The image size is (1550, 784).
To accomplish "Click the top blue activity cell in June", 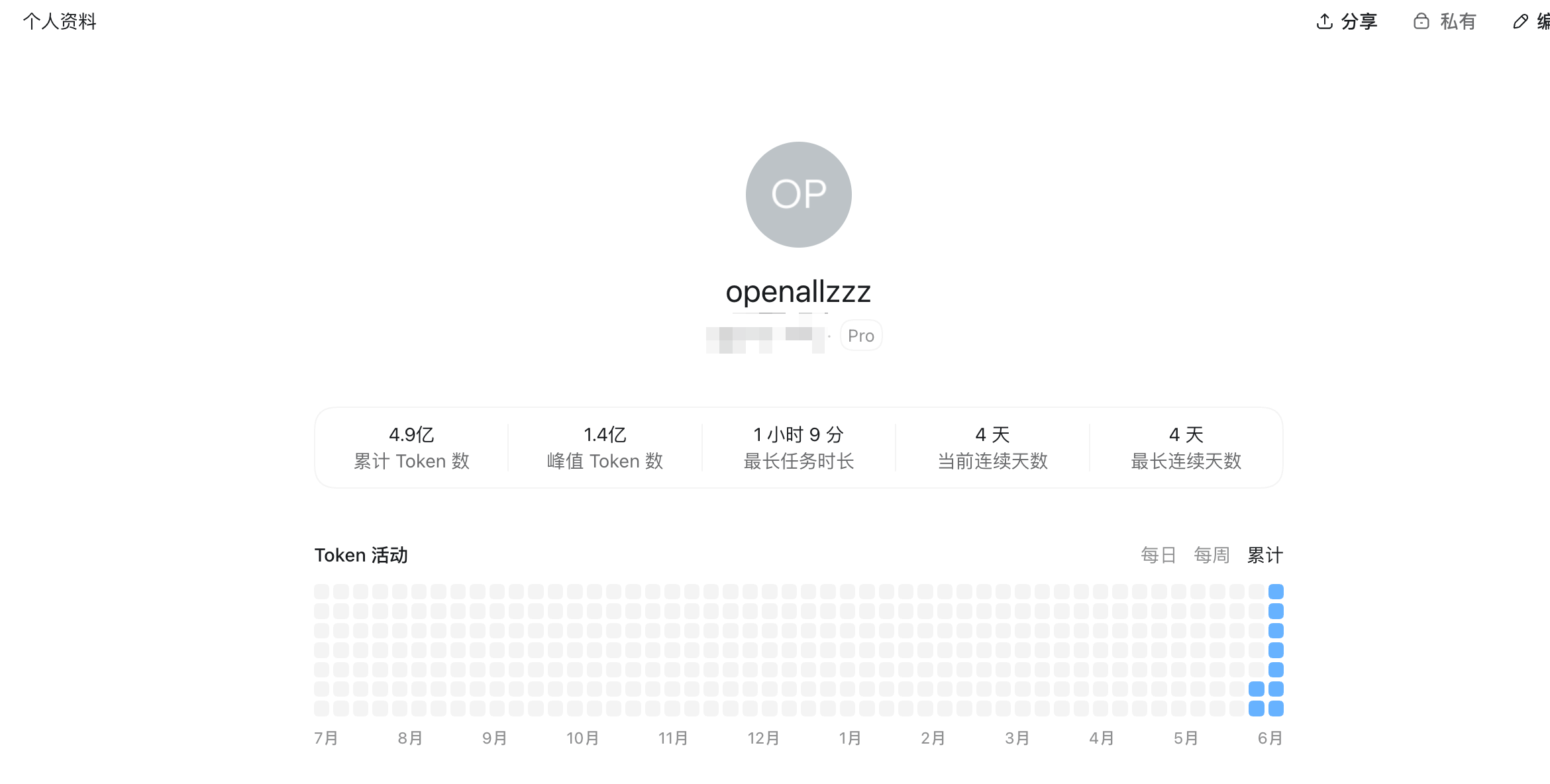I will point(1276,591).
